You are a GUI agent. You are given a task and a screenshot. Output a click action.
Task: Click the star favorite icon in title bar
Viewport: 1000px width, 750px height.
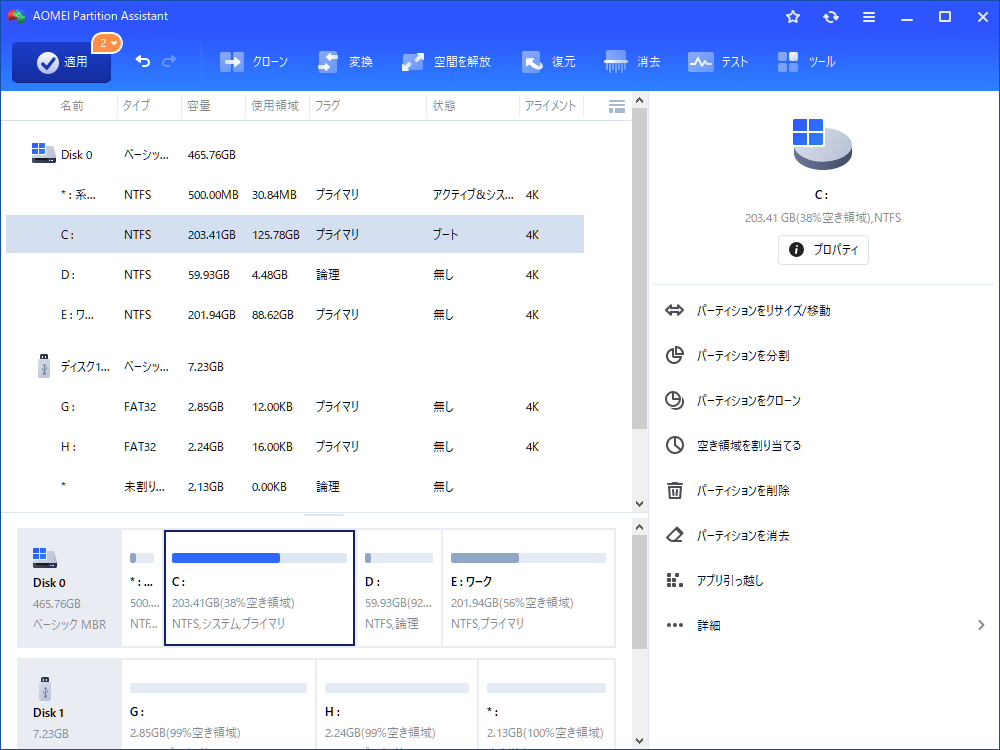793,17
